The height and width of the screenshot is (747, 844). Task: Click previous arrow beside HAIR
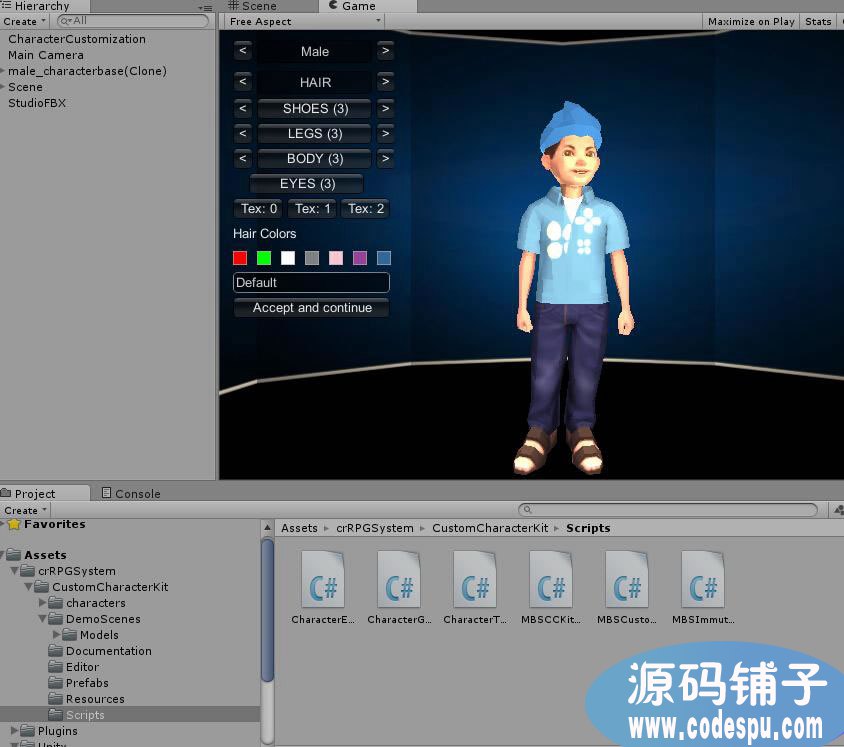tap(243, 82)
